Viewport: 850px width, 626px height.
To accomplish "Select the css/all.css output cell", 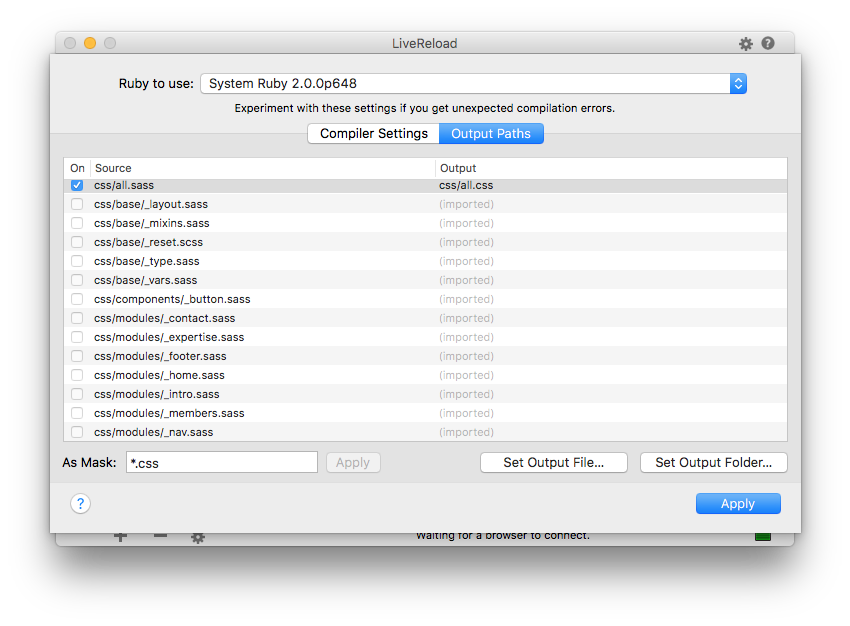I will [x=466, y=185].
